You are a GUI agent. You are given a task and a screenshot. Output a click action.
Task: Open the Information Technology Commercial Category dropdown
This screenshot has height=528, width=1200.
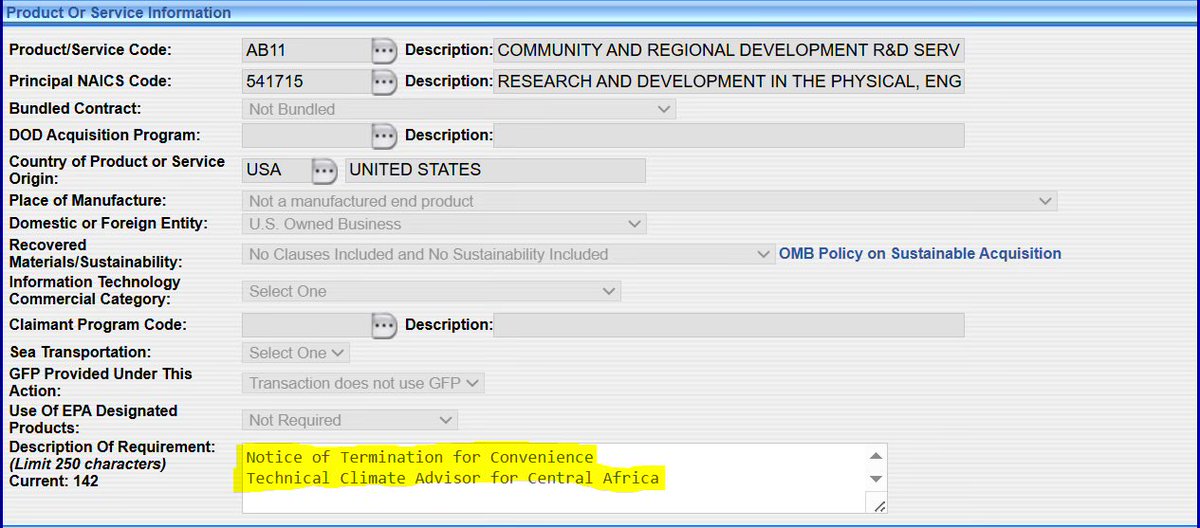(431, 291)
